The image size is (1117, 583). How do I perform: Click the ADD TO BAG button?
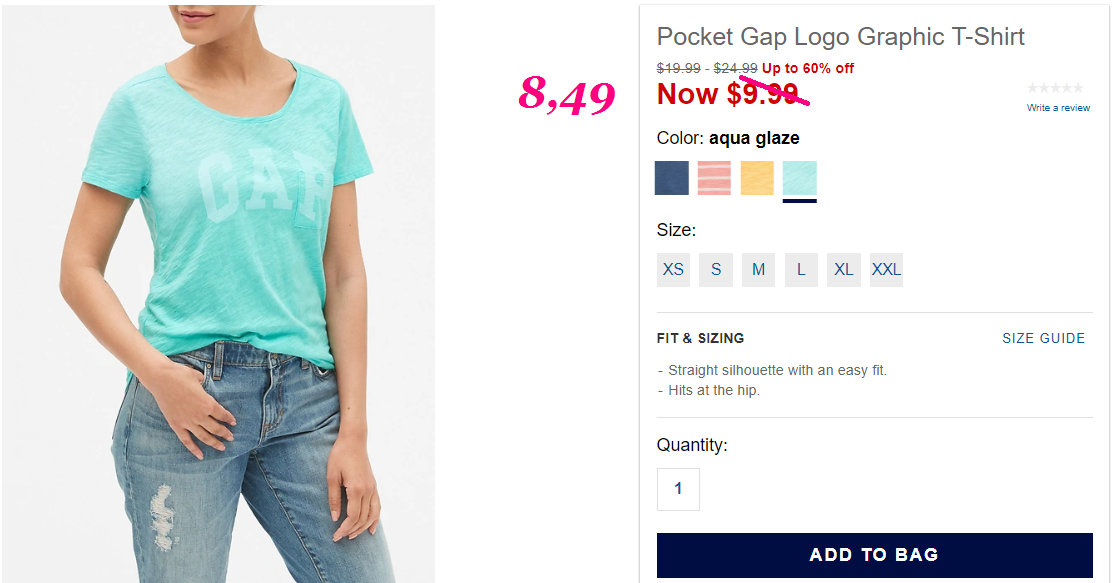click(874, 554)
